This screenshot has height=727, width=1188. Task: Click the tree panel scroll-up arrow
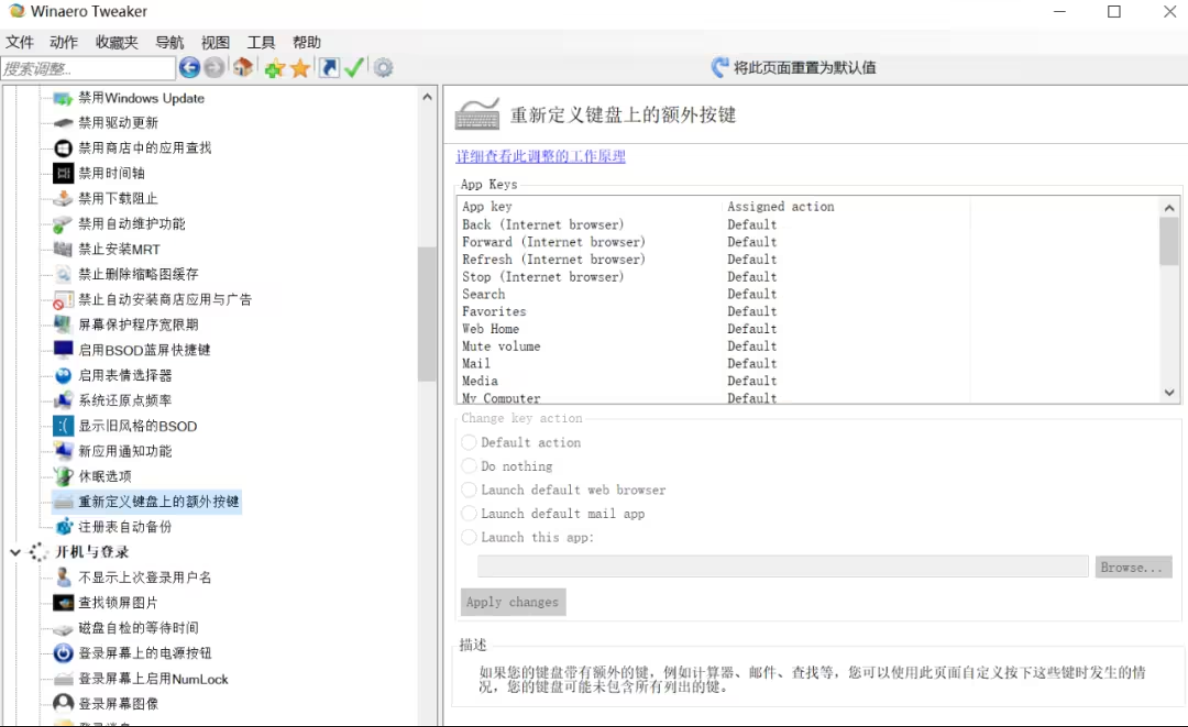tap(427, 97)
